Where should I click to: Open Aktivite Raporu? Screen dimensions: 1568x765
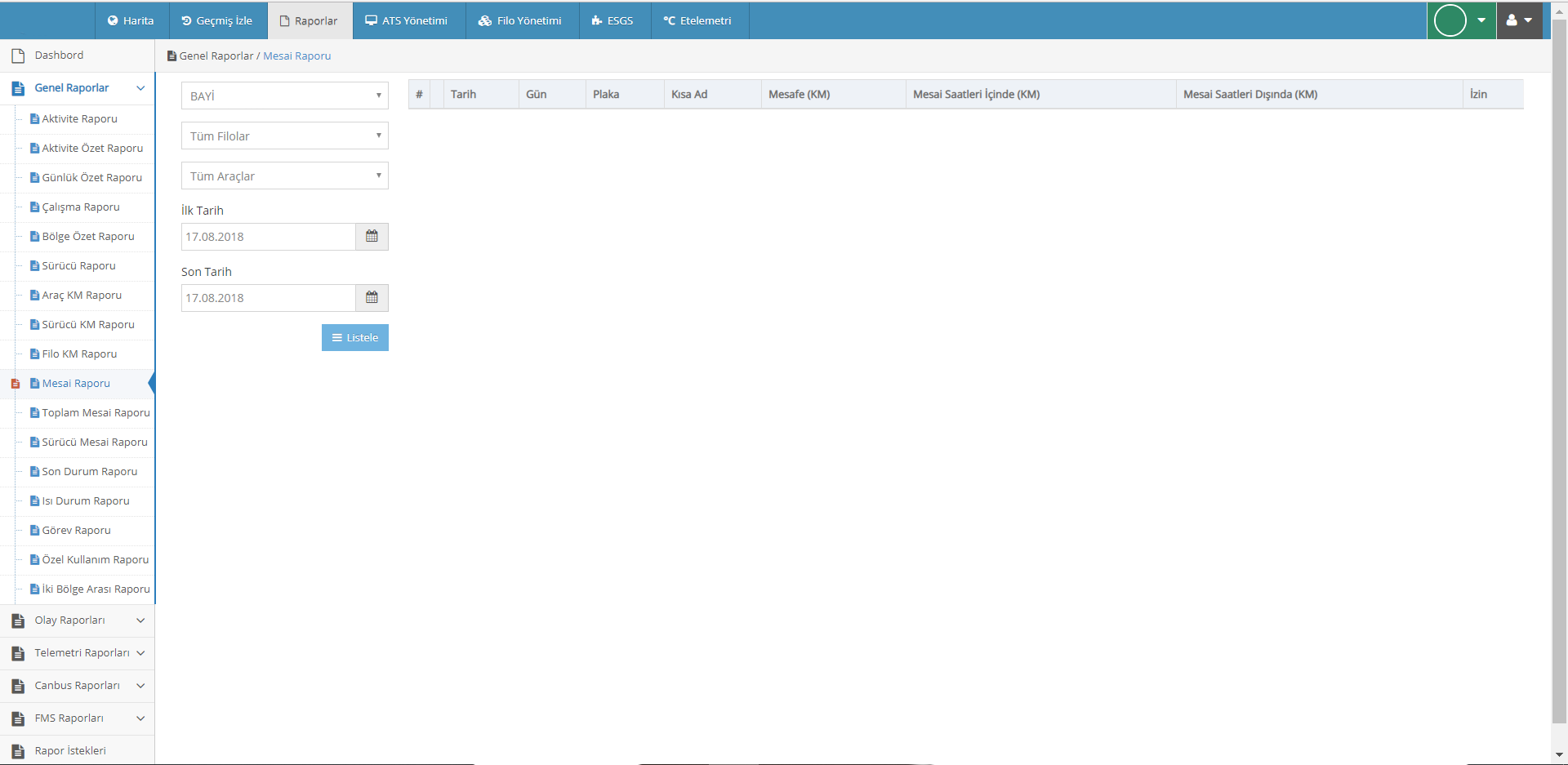coord(79,118)
